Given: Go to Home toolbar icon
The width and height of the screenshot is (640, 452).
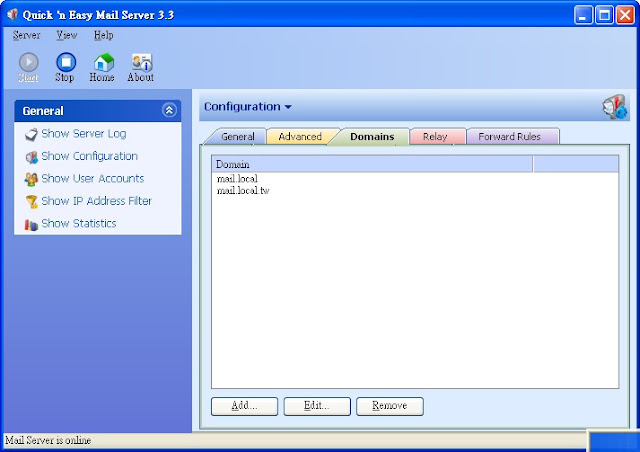Looking at the screenshot, I should [x=103, y=62].
